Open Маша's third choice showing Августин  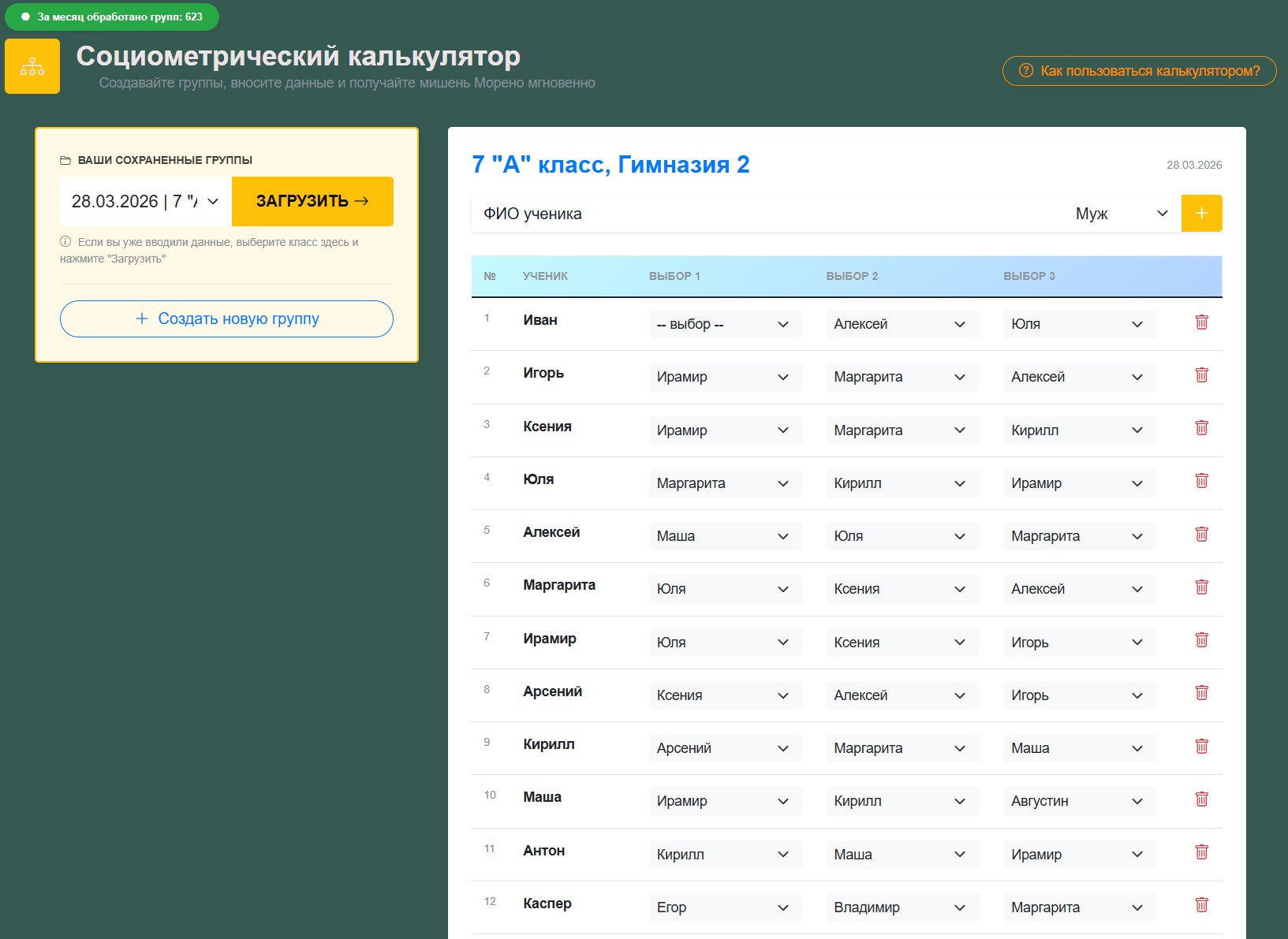click(x=1079, y=801)
